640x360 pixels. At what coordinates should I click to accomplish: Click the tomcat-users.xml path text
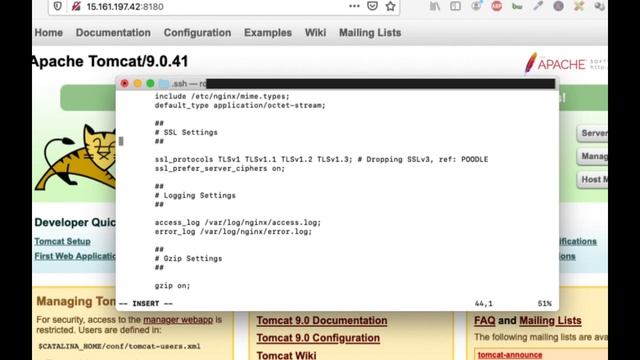tap(119, 346)
